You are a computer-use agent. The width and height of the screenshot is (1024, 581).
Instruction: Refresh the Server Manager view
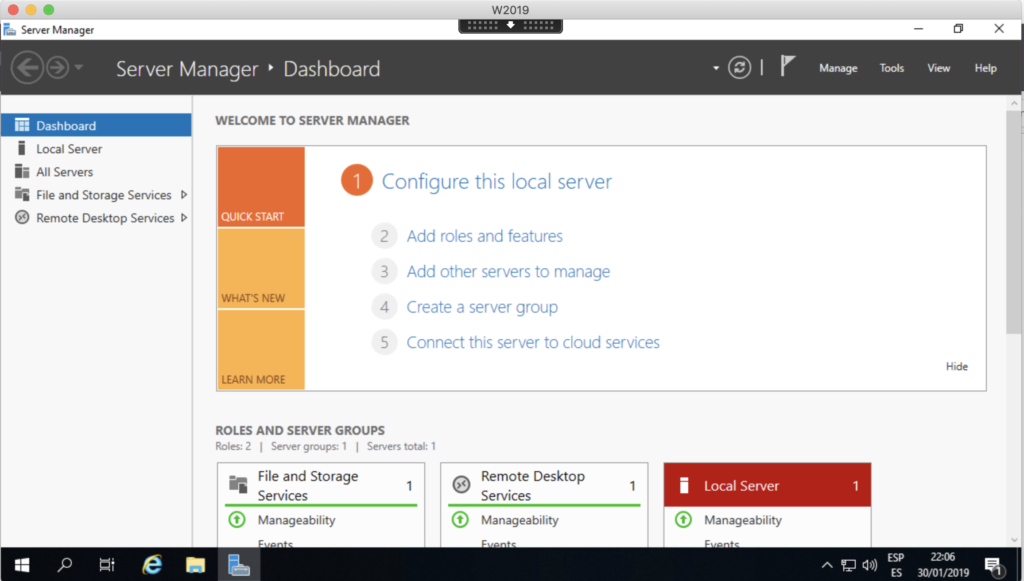[x=739, y=67]
